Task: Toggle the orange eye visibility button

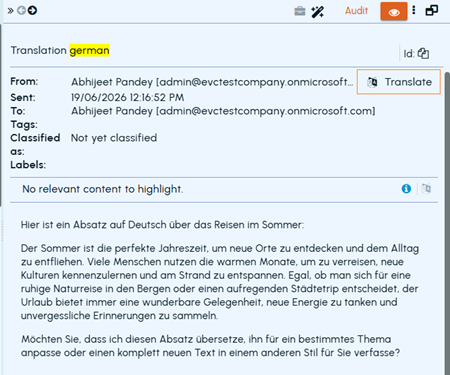Action: pos(394,11)
